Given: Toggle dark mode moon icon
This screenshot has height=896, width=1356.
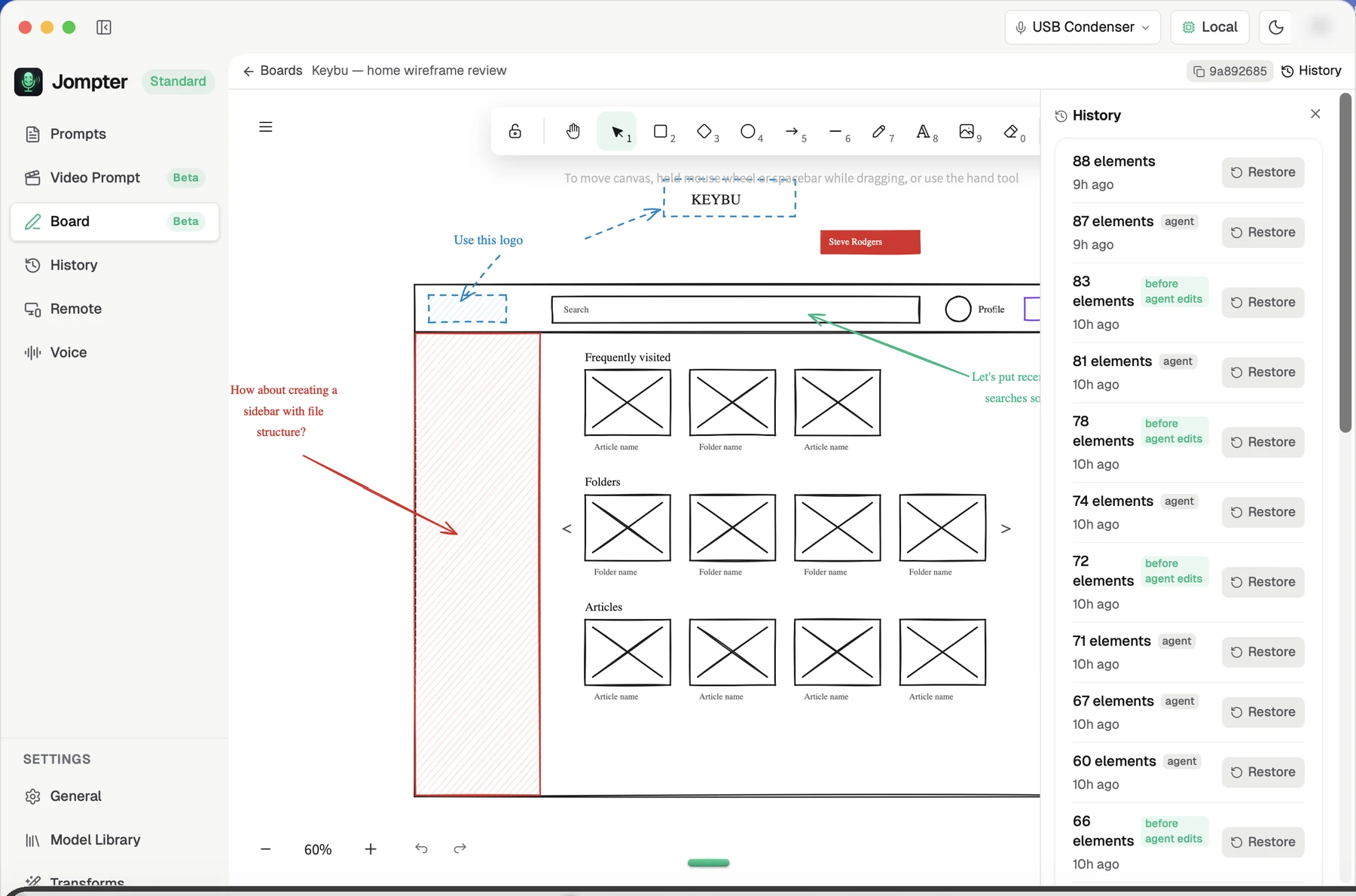Looking at the screenshot, I should (1276, 27).
